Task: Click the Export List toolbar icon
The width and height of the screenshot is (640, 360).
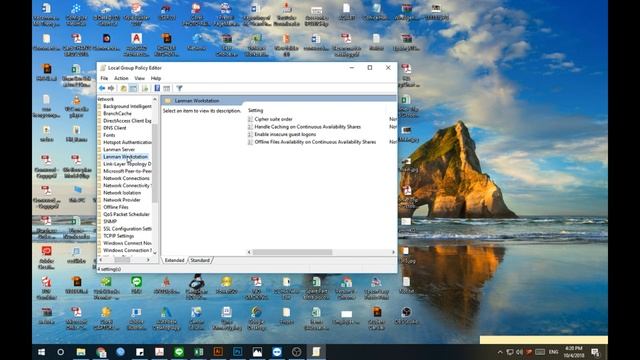Action: click(x=145, y=88)
